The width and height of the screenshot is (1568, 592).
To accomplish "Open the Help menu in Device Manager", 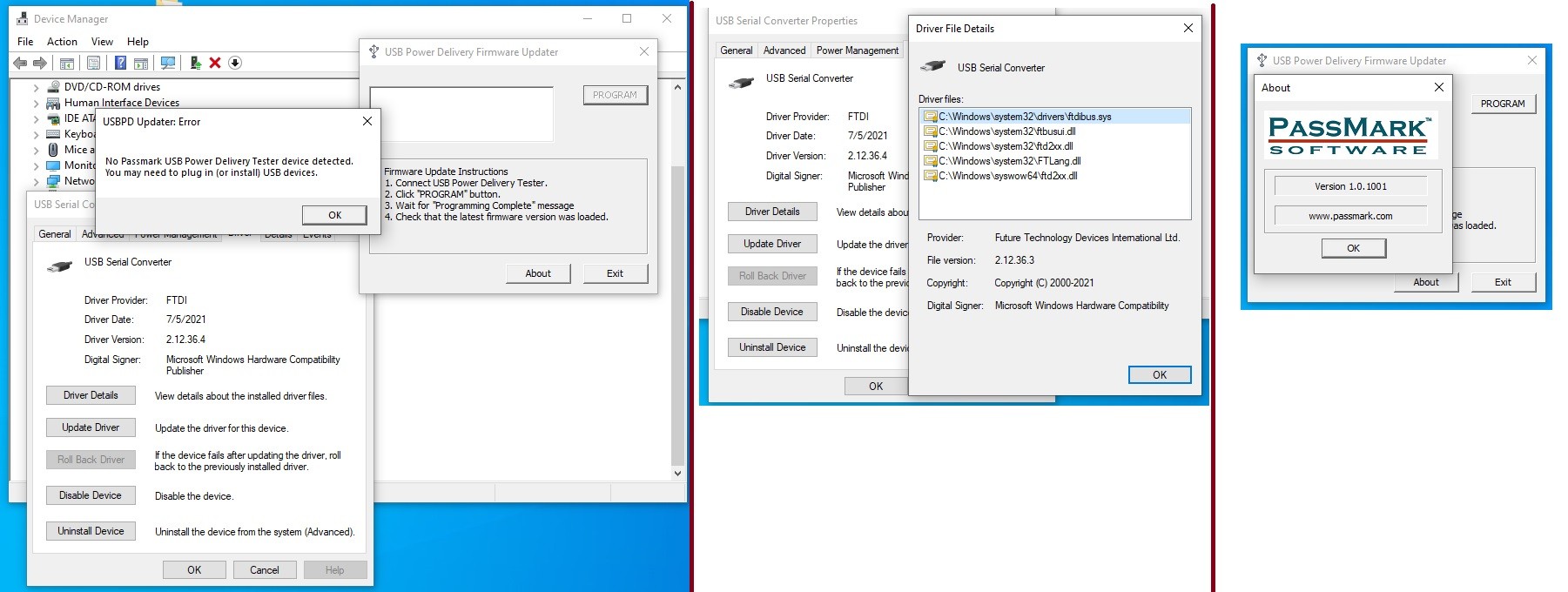I will [138, 42].
